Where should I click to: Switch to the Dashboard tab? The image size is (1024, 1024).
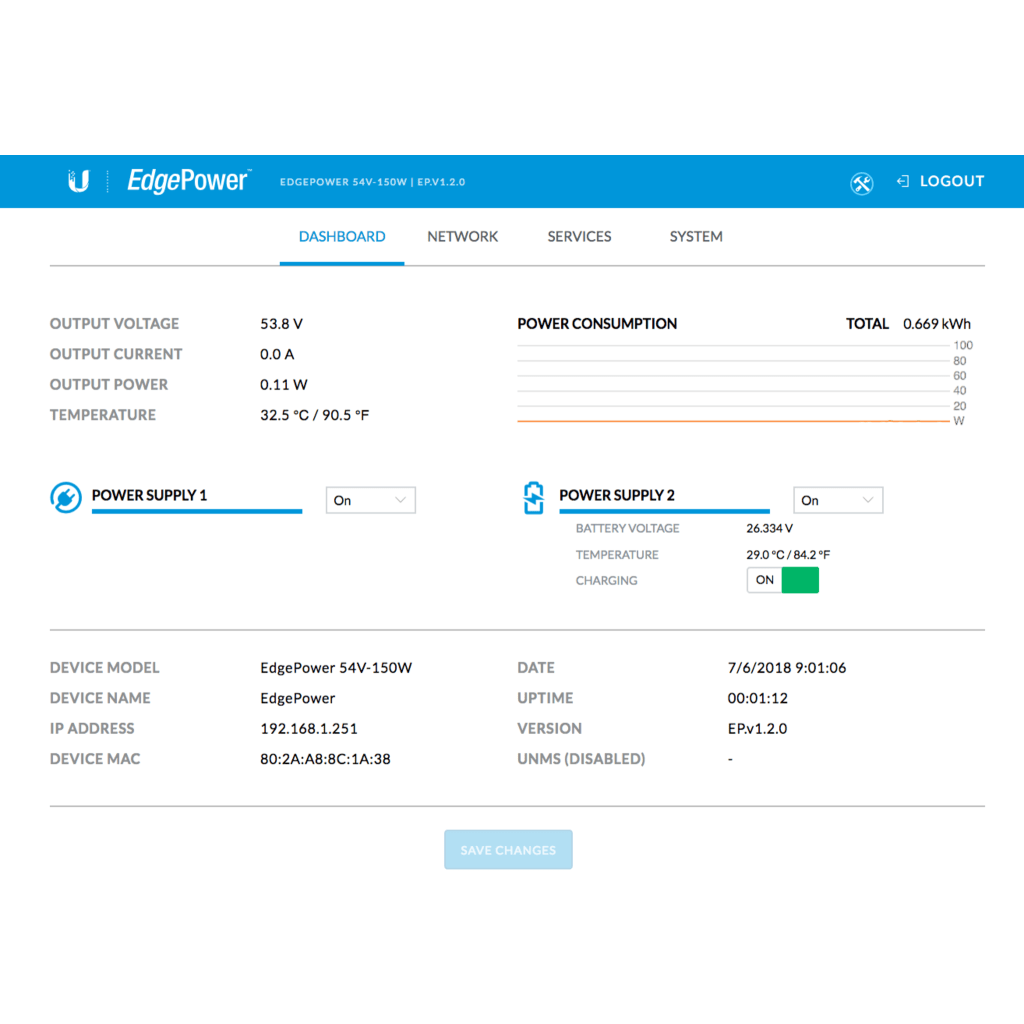342,236
